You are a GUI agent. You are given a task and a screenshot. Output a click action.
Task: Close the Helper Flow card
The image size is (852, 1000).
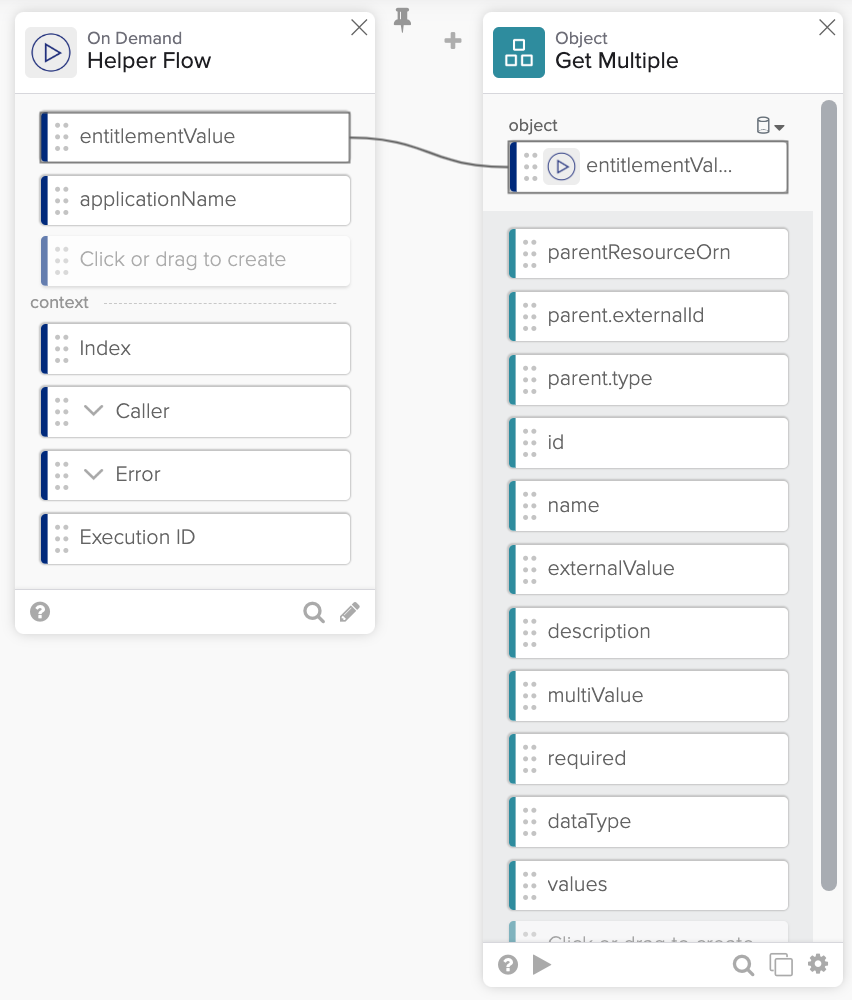click(x=360, y=27)
